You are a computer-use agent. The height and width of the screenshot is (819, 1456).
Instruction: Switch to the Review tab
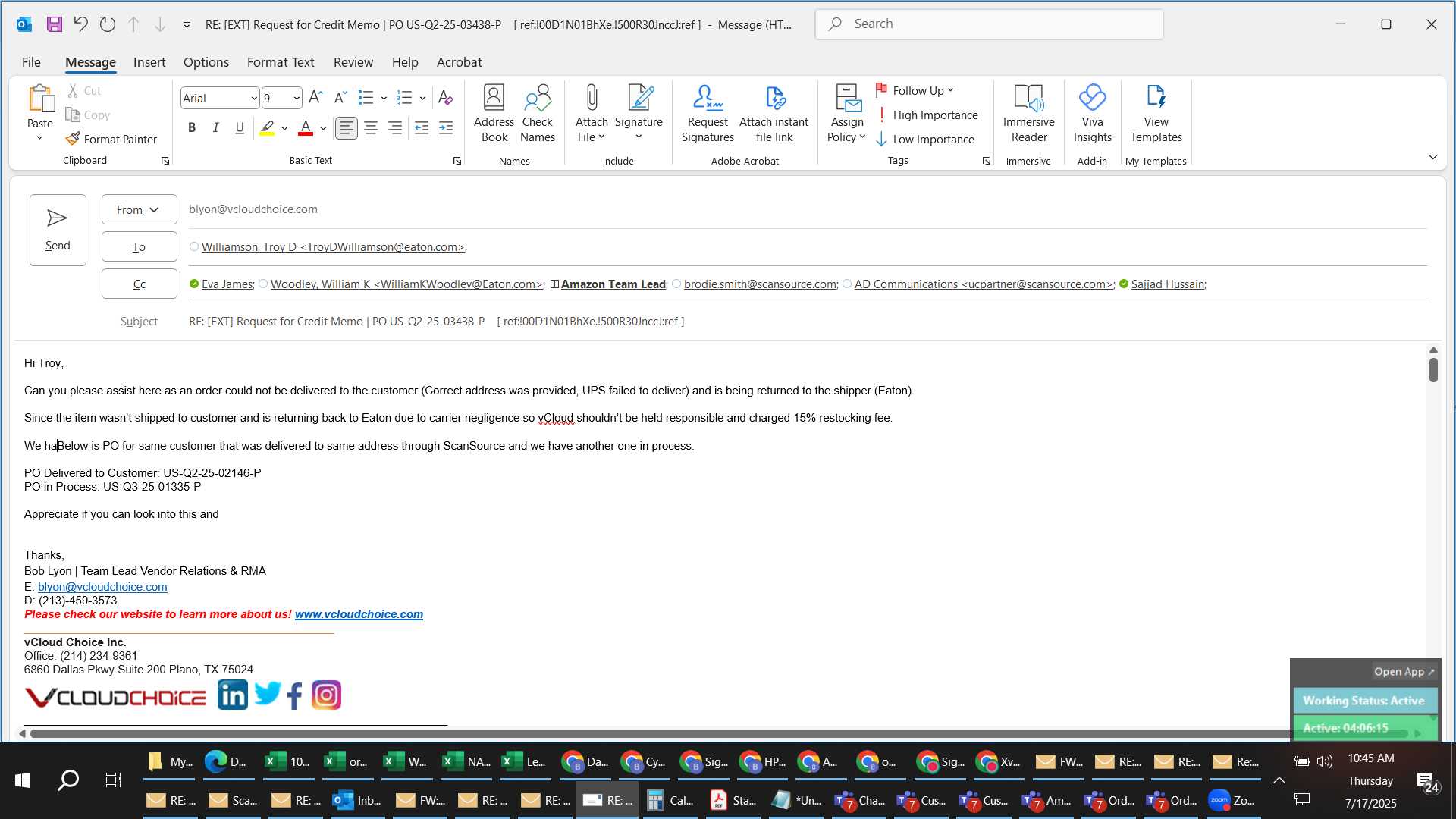353,62
